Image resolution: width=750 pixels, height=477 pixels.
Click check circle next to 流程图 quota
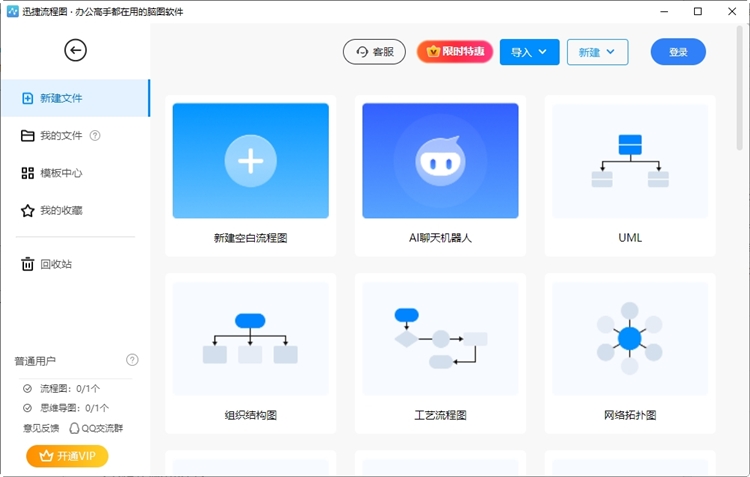27,388
